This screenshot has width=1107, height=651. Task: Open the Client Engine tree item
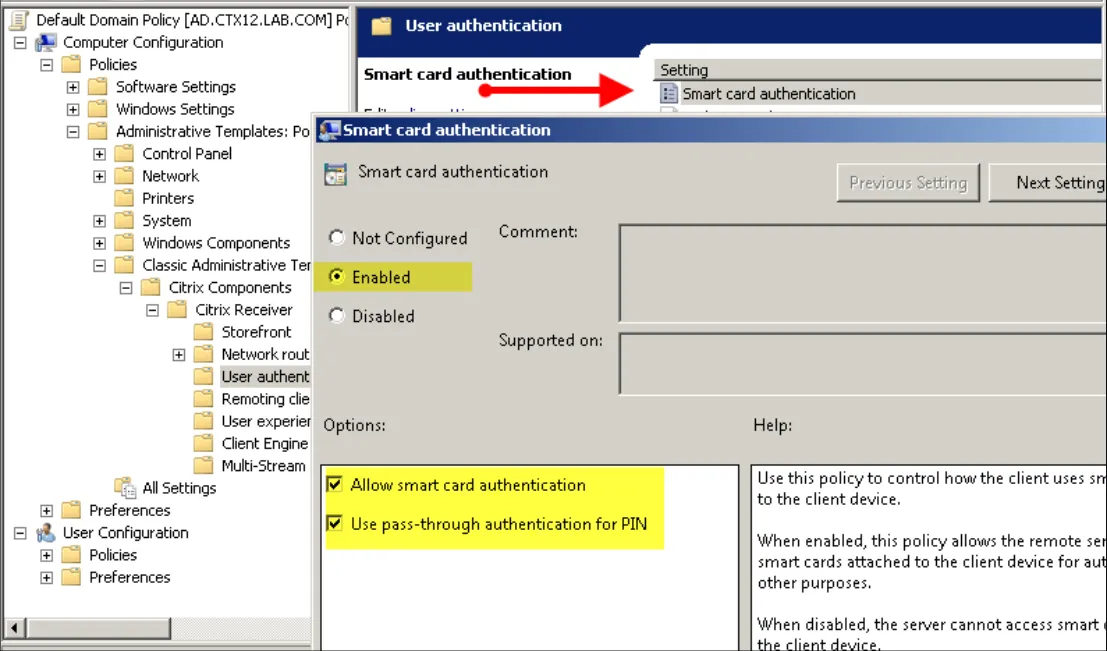(x=265, y=443)
